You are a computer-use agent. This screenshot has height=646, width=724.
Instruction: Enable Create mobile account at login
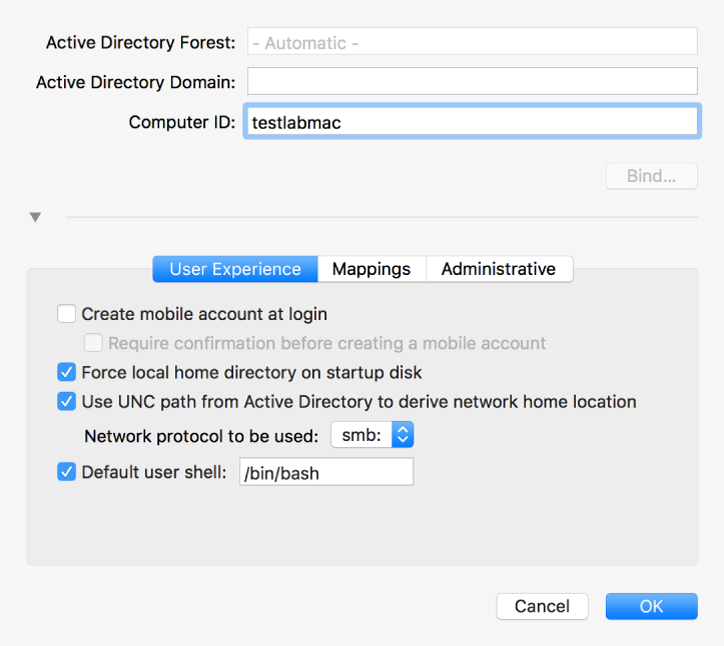click(67, 314)
